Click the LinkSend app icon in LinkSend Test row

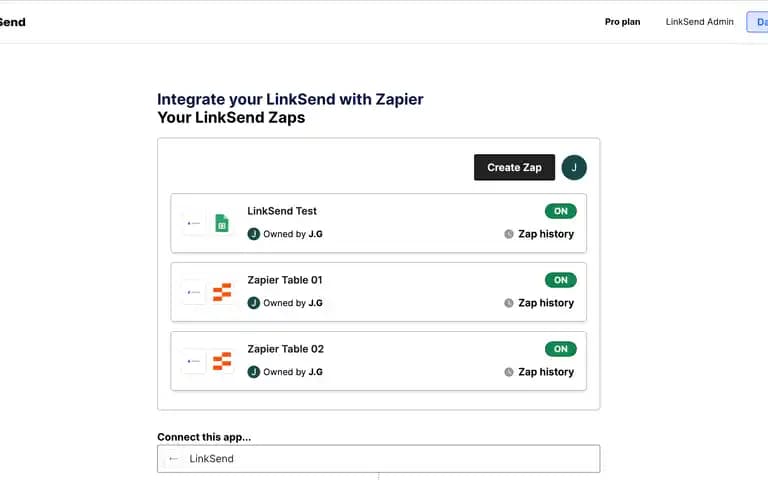(193, 223)
